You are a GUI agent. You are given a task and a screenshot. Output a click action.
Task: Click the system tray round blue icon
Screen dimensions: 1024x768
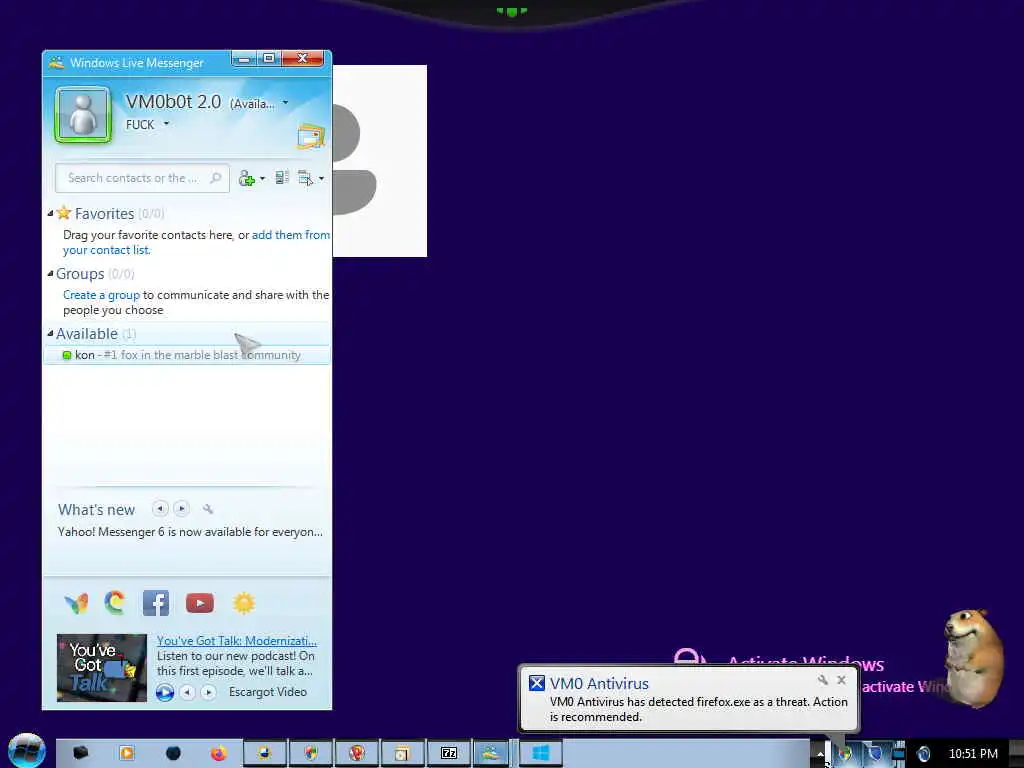(923, 754)
